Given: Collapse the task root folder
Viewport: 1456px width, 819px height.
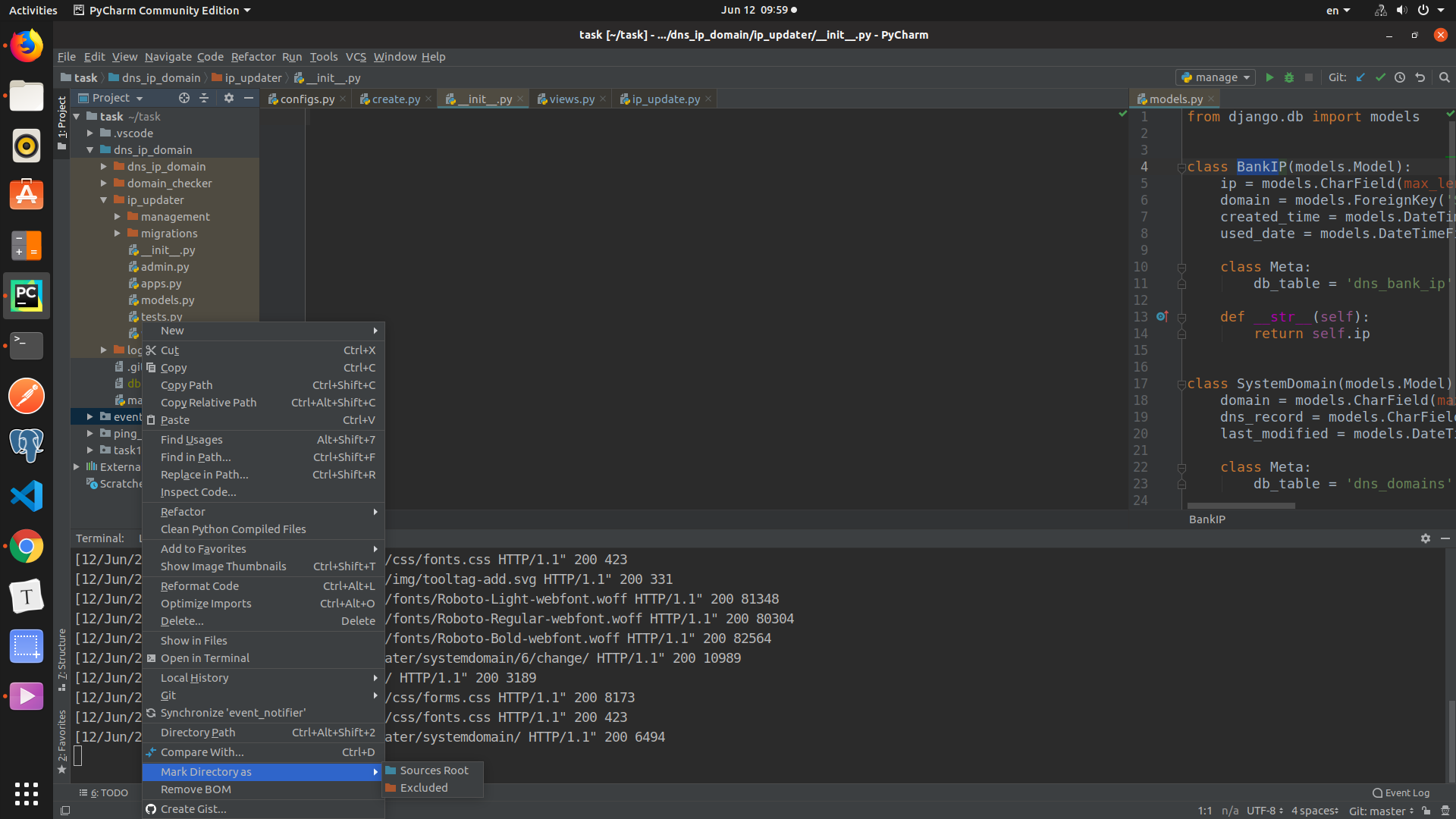Looking at the screenshot, I should 77,117.
